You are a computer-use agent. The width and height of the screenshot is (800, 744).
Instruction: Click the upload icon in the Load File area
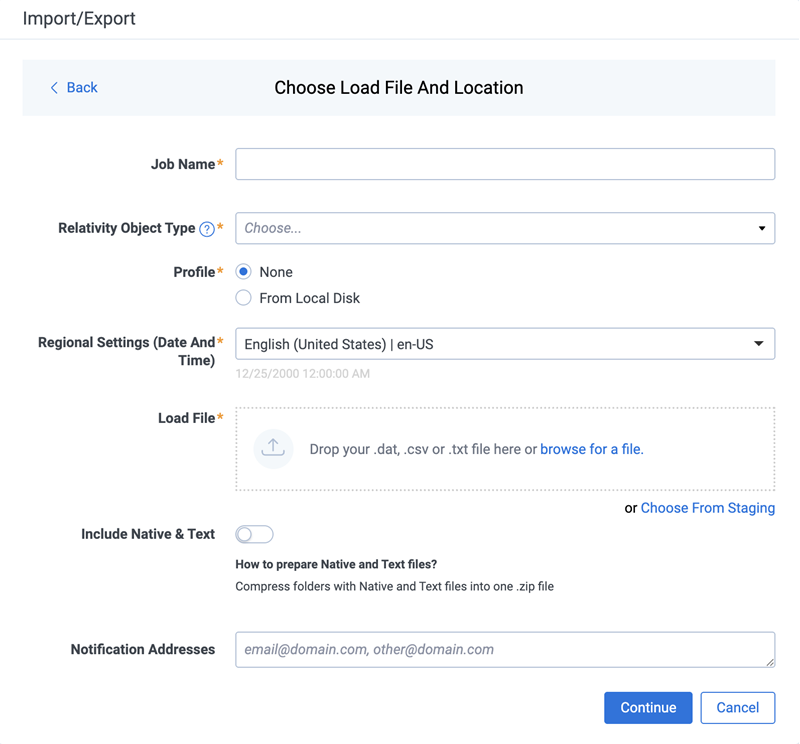click(272, 448)
